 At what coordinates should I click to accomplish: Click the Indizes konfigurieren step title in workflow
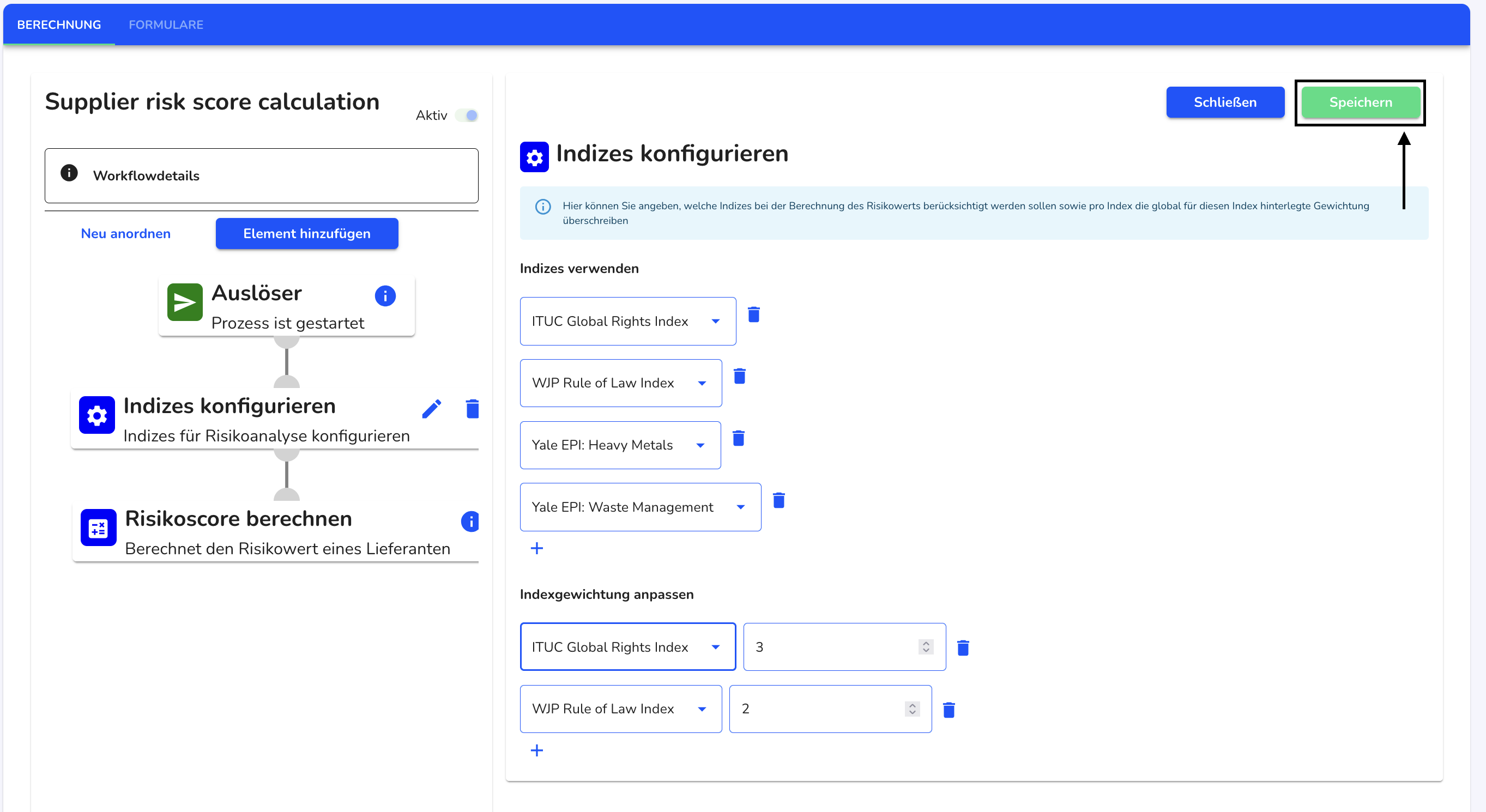(x=229, y=406)
